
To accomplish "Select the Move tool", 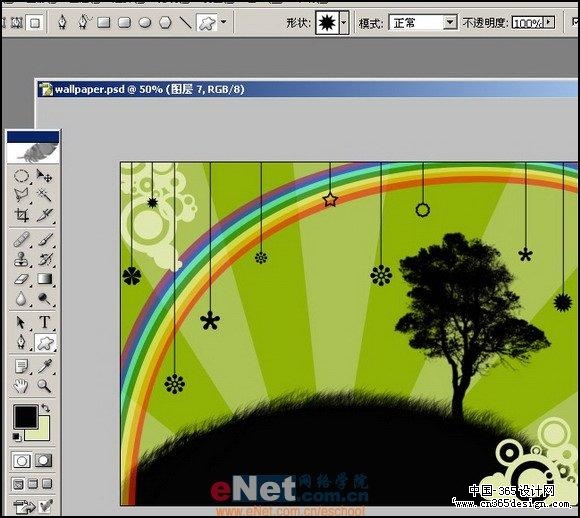I will [x=44, y=176].
